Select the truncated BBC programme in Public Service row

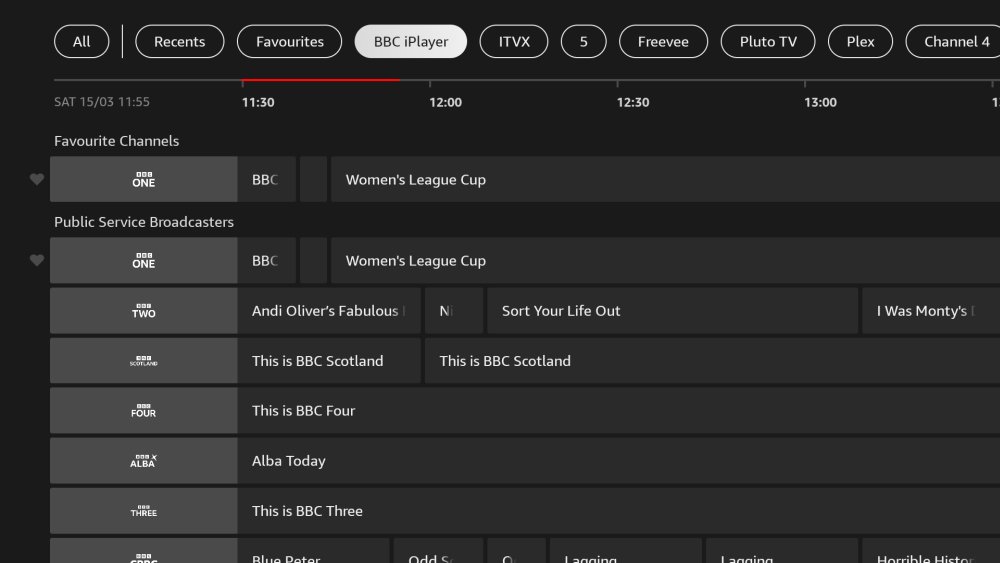coord(267,261)
